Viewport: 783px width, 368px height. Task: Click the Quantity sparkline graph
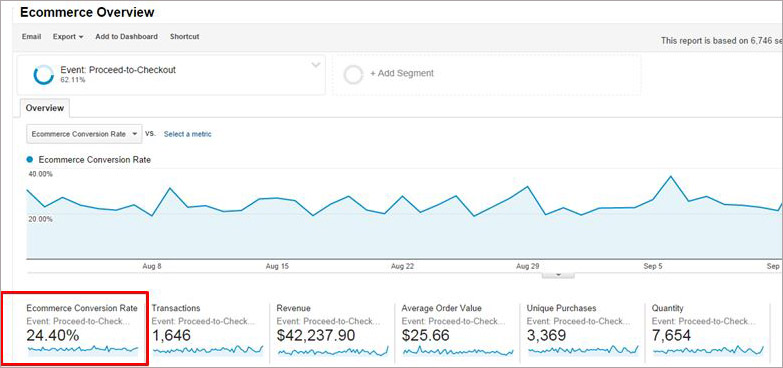pyautogui.click(x=708, y=351)
